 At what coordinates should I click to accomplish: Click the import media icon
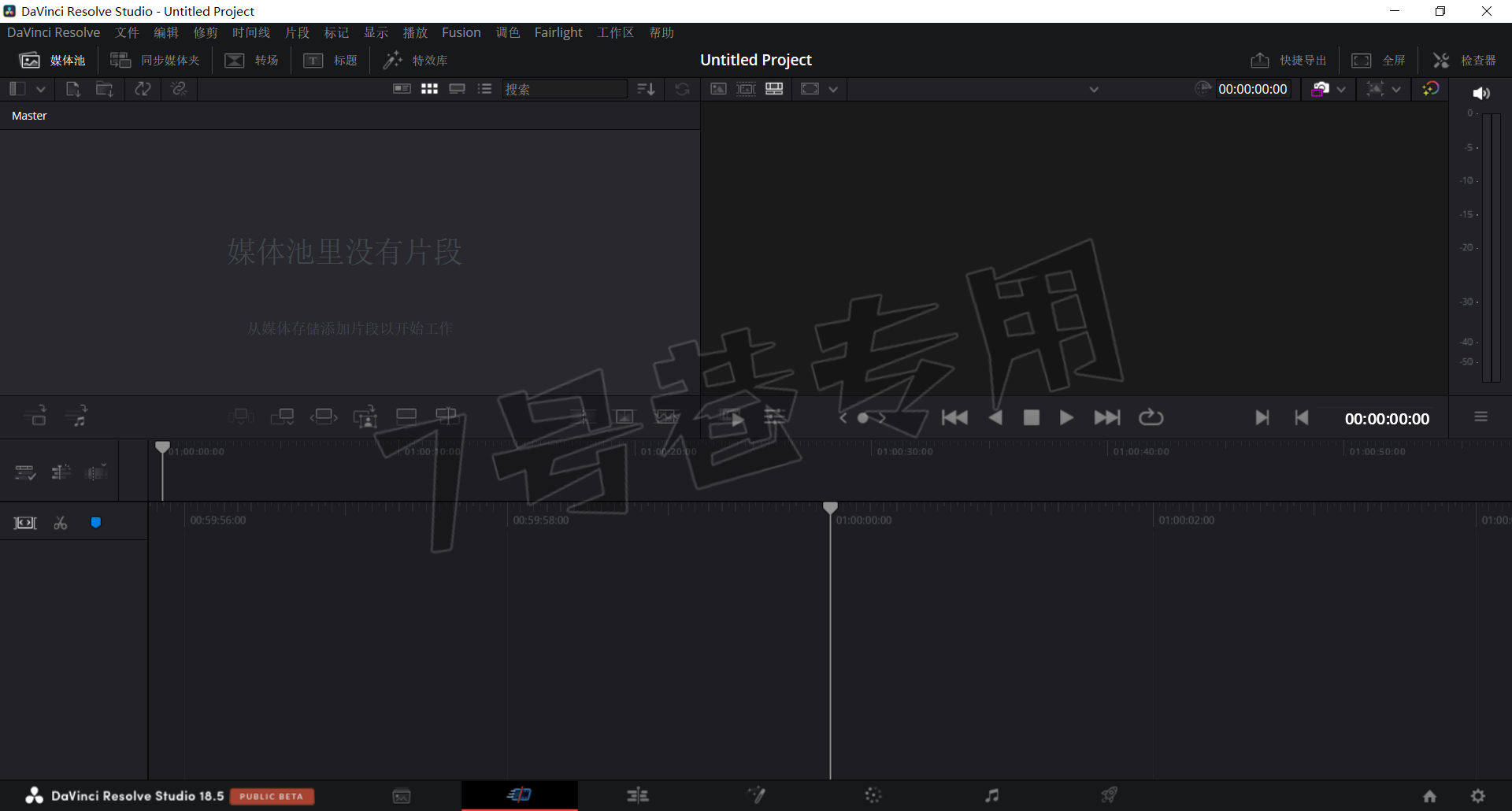point(73,89)
